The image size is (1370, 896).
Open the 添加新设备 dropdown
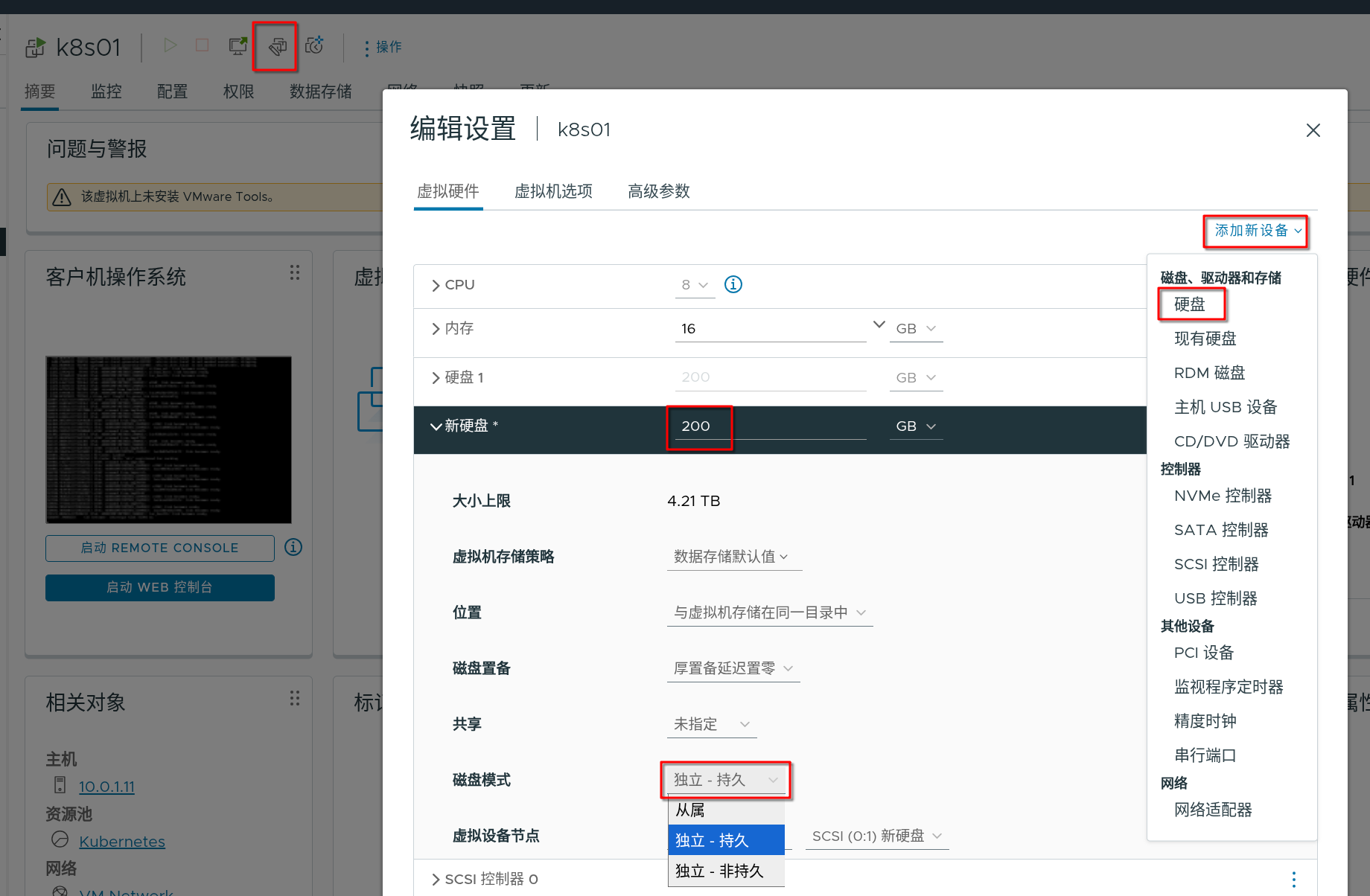(x=1257, y=231)
